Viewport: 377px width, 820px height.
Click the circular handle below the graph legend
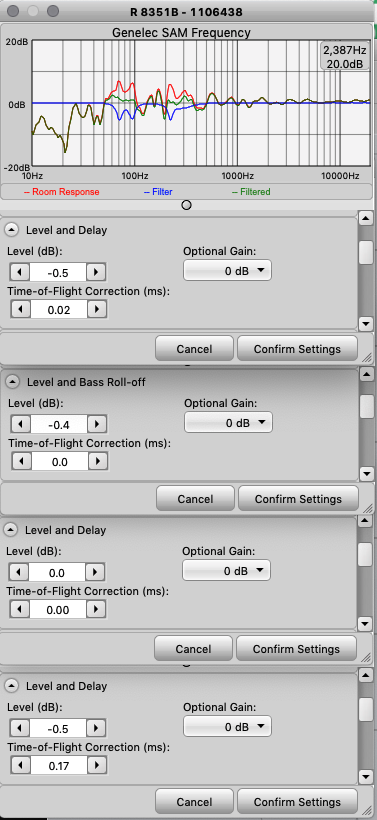[x=186, y=204]
